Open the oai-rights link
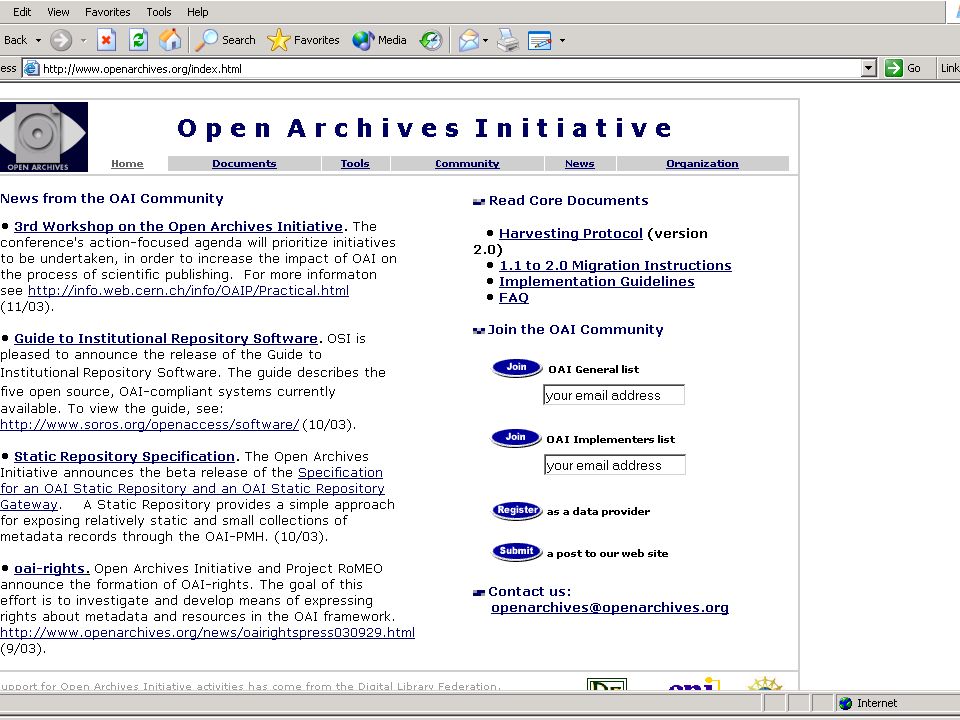960x720 pixels. coord(52,569)
